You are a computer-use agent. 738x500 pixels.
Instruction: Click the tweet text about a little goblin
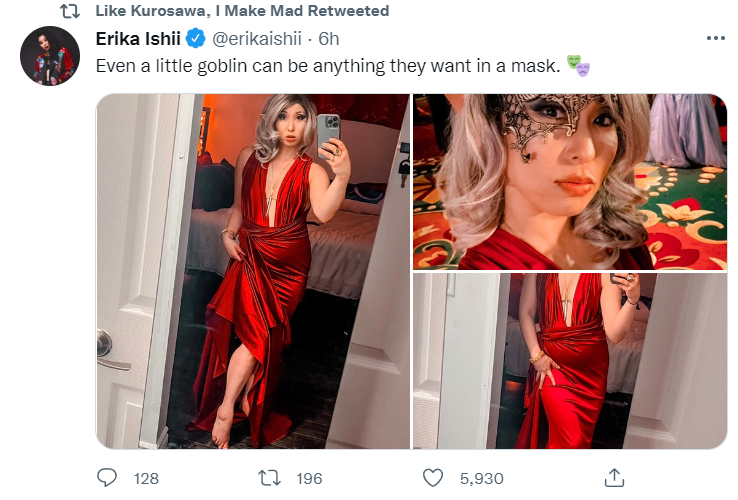click(328, 66)
